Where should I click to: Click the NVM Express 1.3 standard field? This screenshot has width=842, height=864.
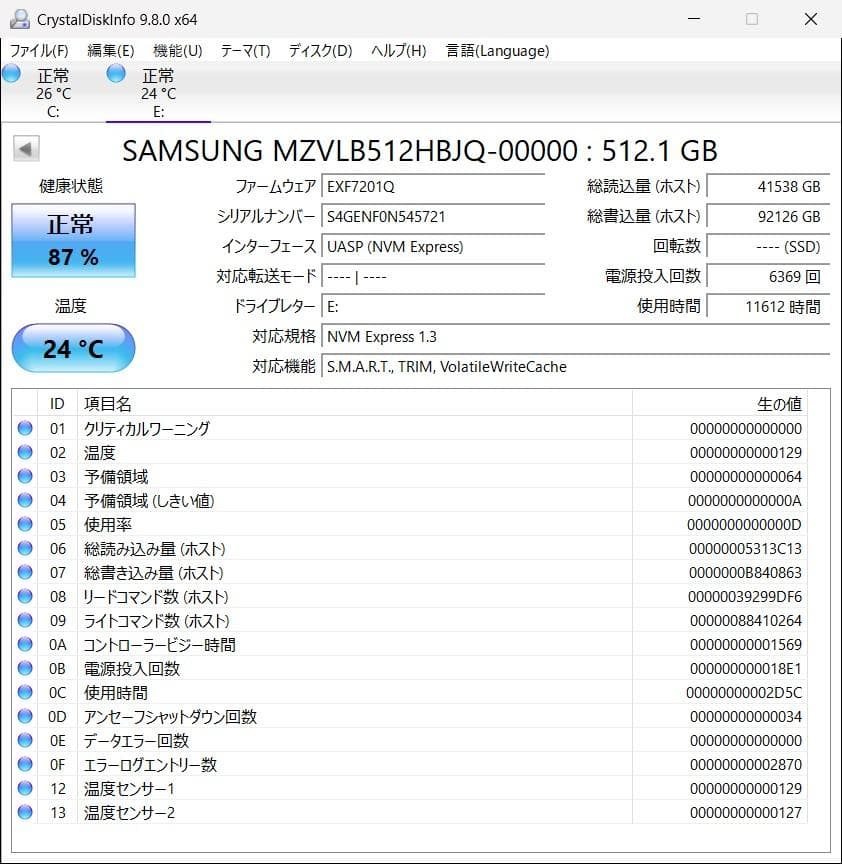click(x=576, y=337)
